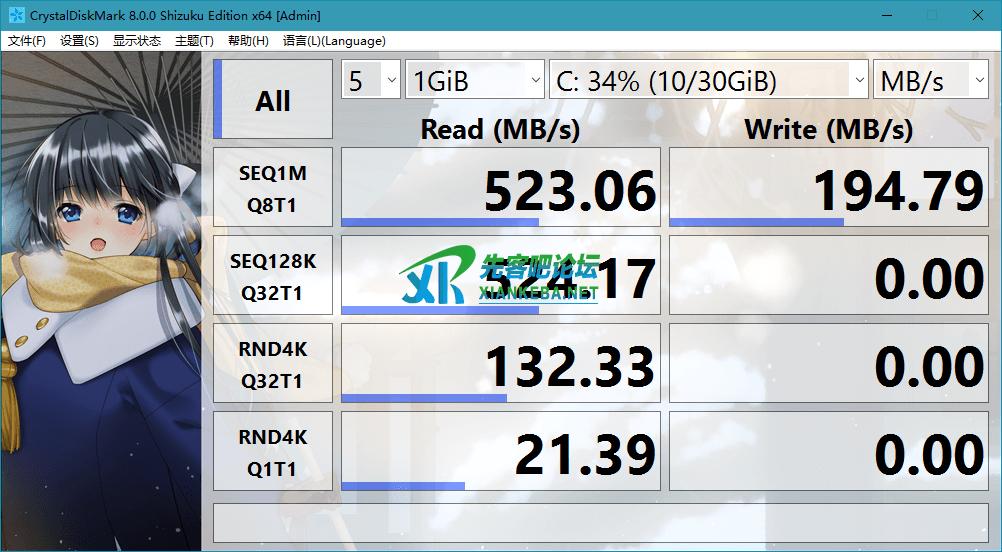1002x552 pixels.
Task: Run the RND4K Q32T1 test
Action: (273, 366)
